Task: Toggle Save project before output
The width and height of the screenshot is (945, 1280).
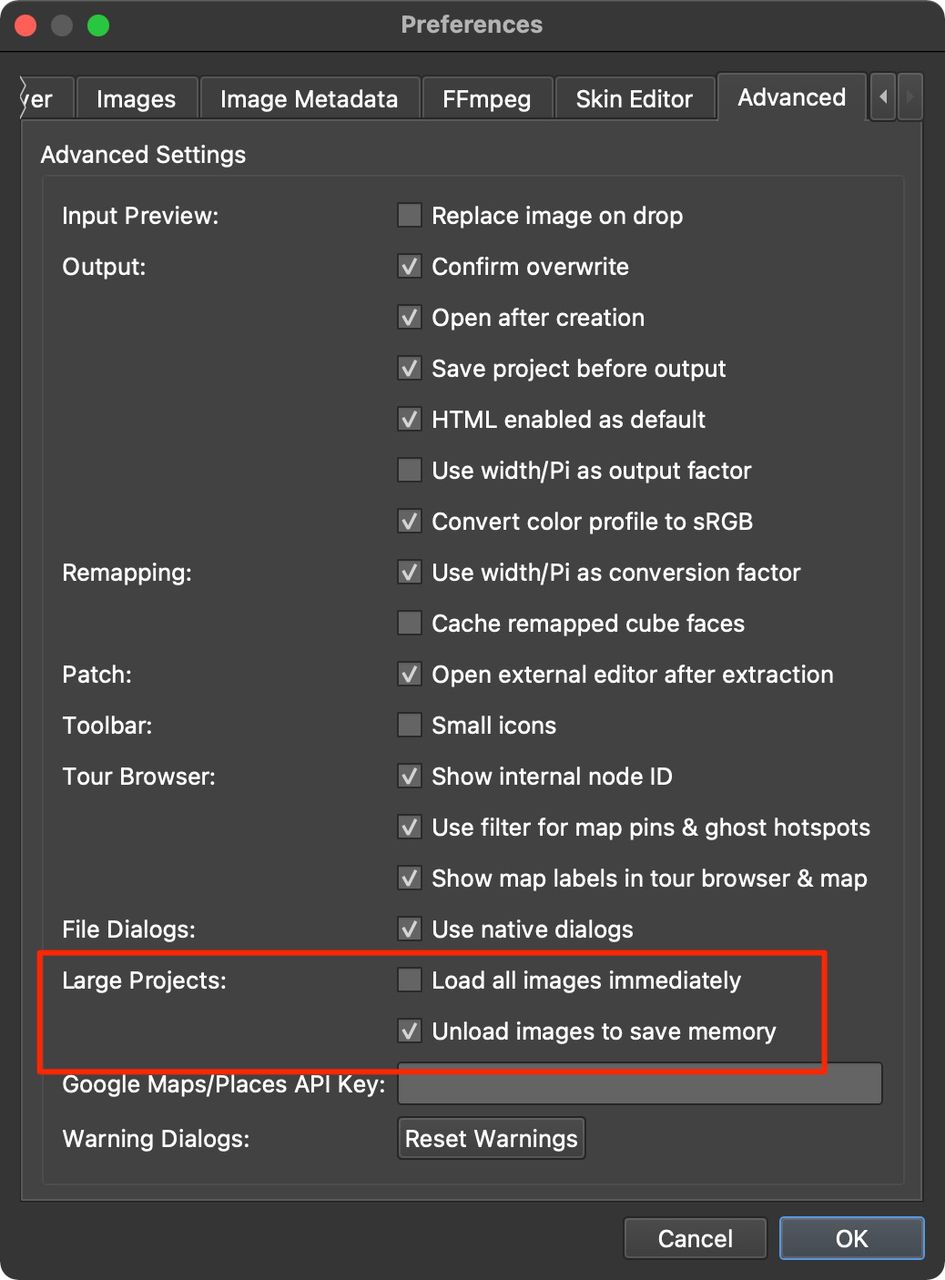Action: pyautogui.click(x=409, y=368)
